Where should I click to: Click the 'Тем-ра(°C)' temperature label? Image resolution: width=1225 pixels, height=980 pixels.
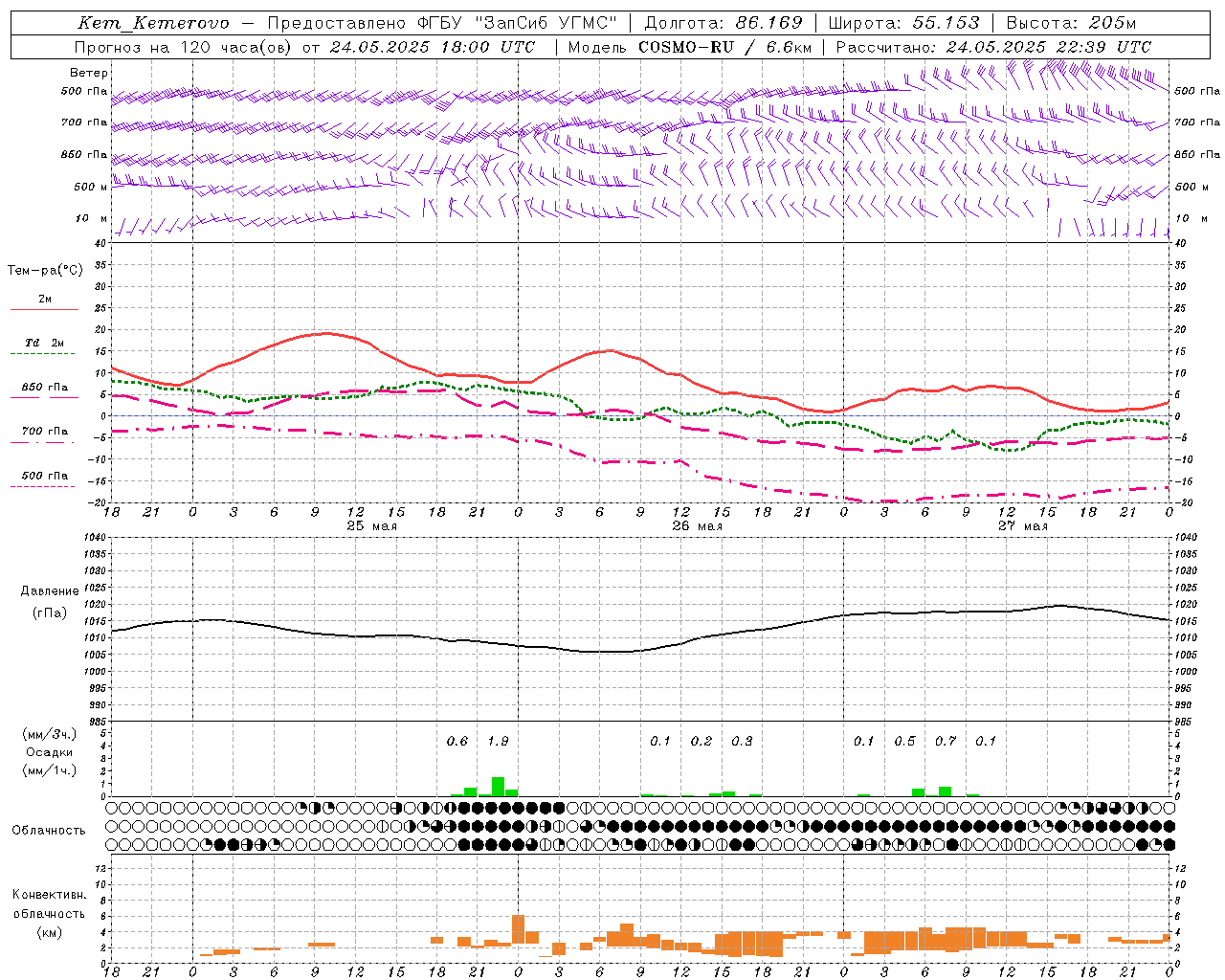(45, 271)
